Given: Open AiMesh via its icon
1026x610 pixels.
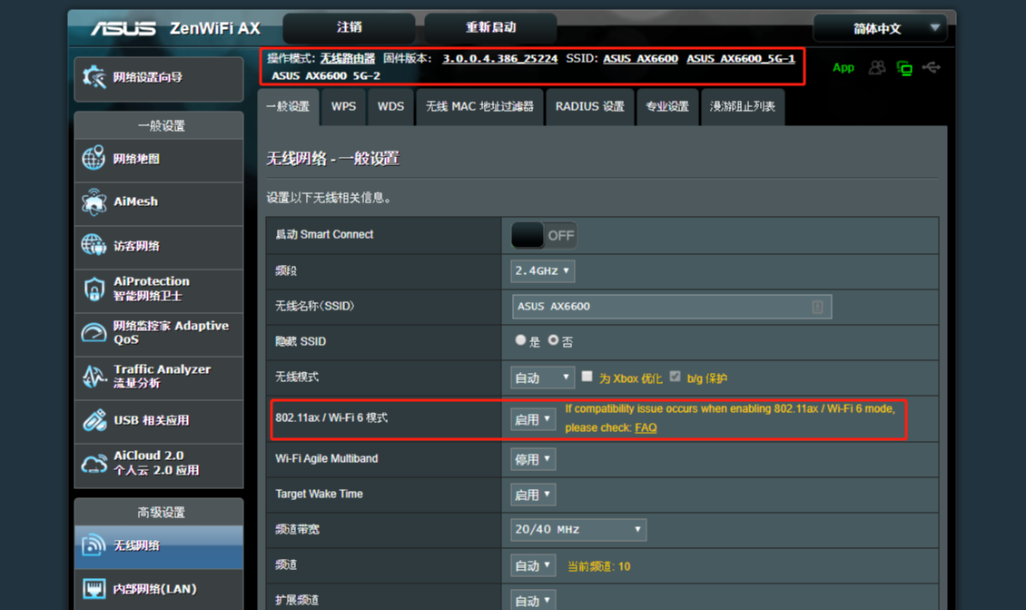Looking at the screenshot, I should (94, 202).
